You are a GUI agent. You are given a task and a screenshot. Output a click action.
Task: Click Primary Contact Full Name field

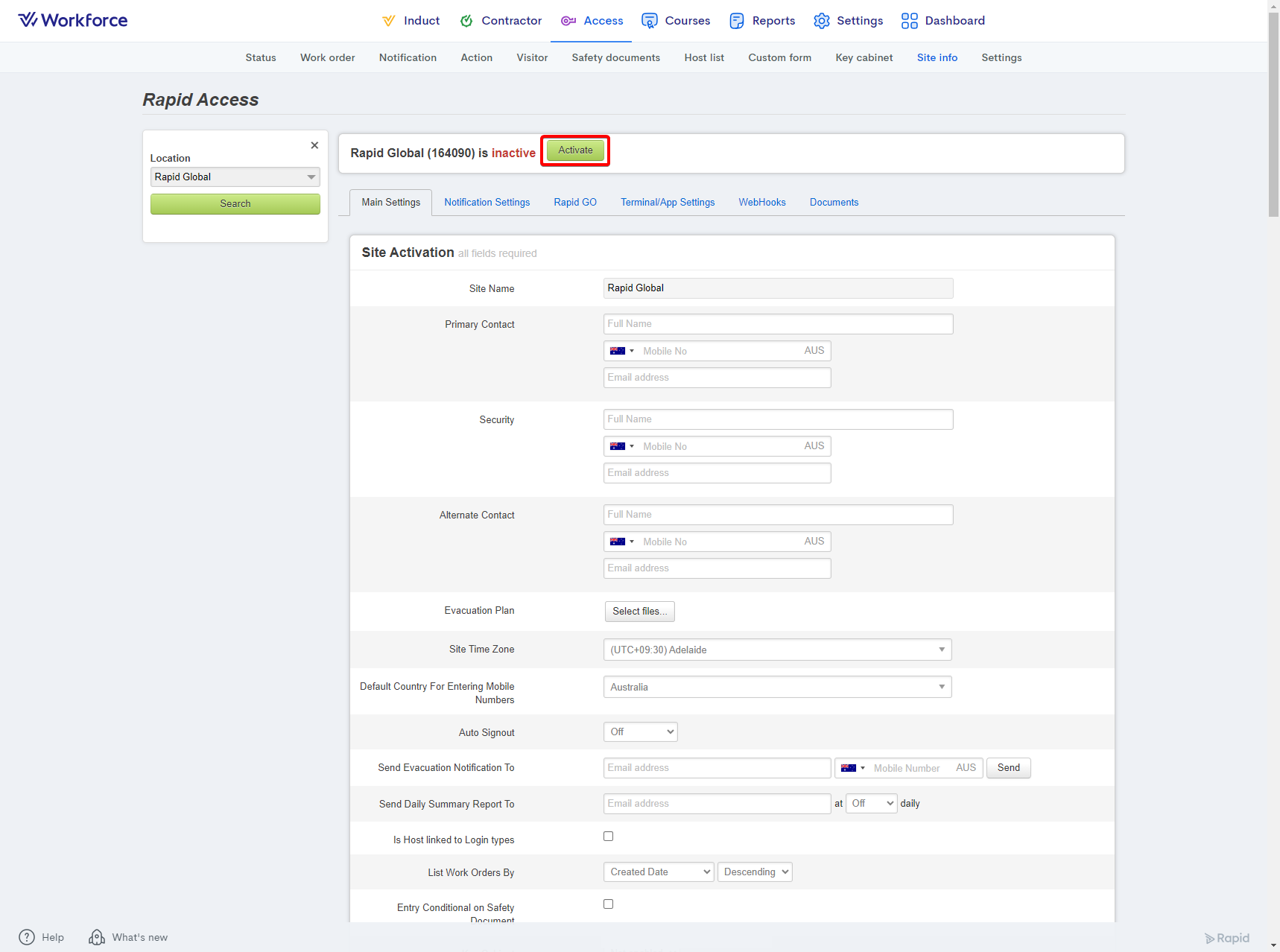[779, 324]
